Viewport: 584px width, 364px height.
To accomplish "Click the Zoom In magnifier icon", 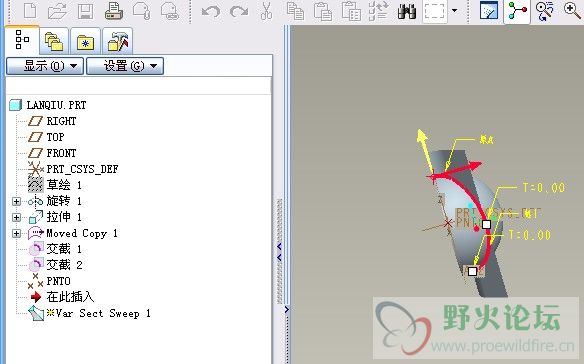I will [572, 10].
